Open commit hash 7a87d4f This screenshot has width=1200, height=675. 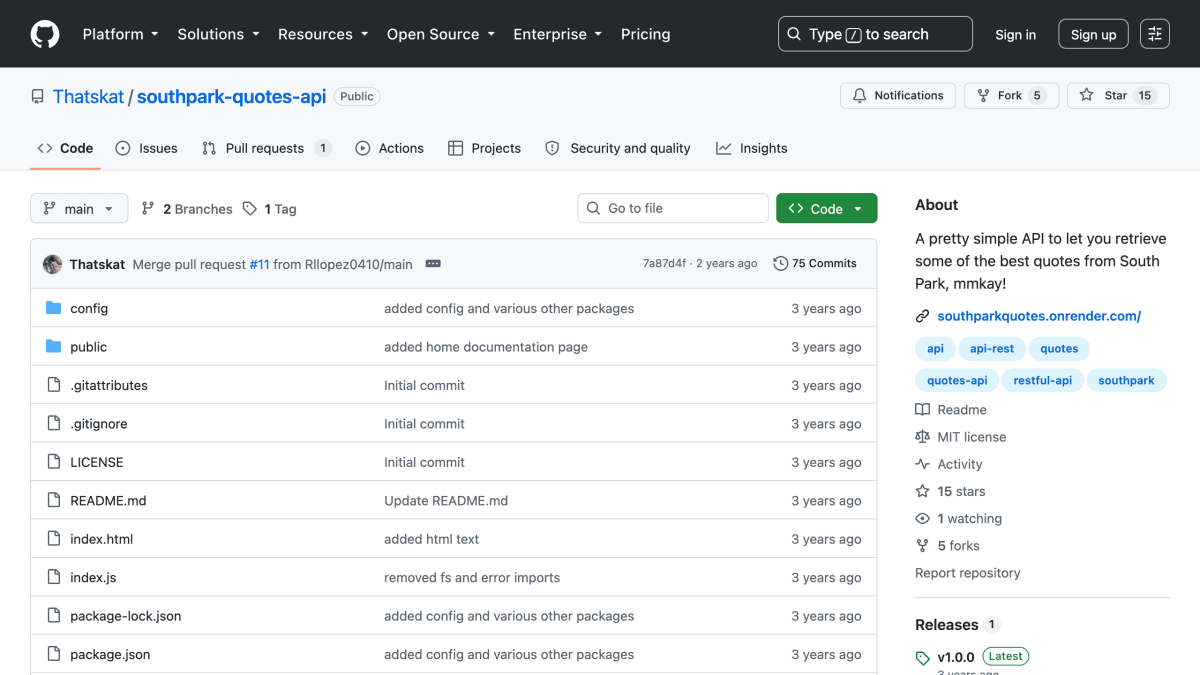(664, 264)
